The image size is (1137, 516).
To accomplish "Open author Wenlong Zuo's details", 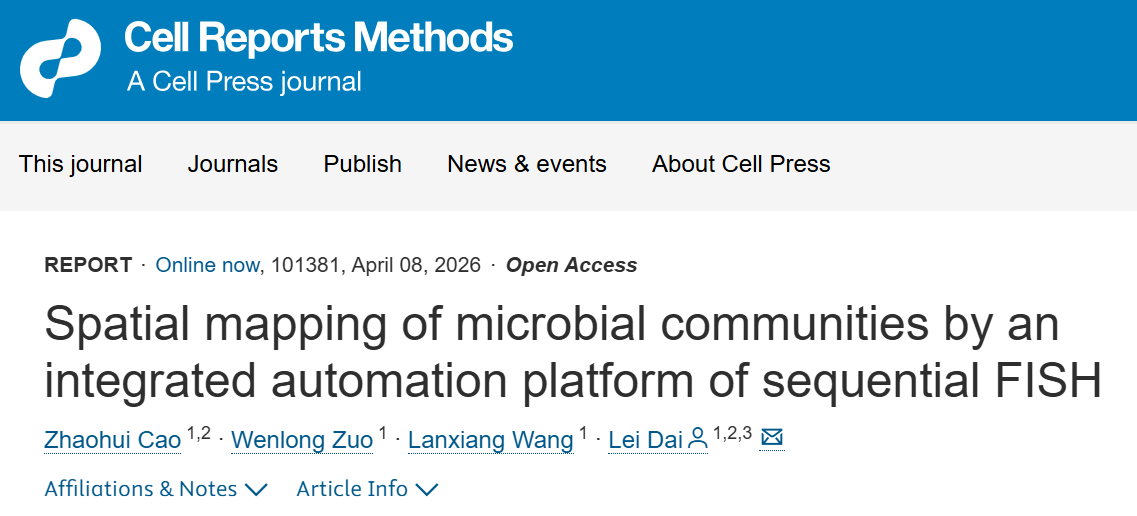I will 302,439.
